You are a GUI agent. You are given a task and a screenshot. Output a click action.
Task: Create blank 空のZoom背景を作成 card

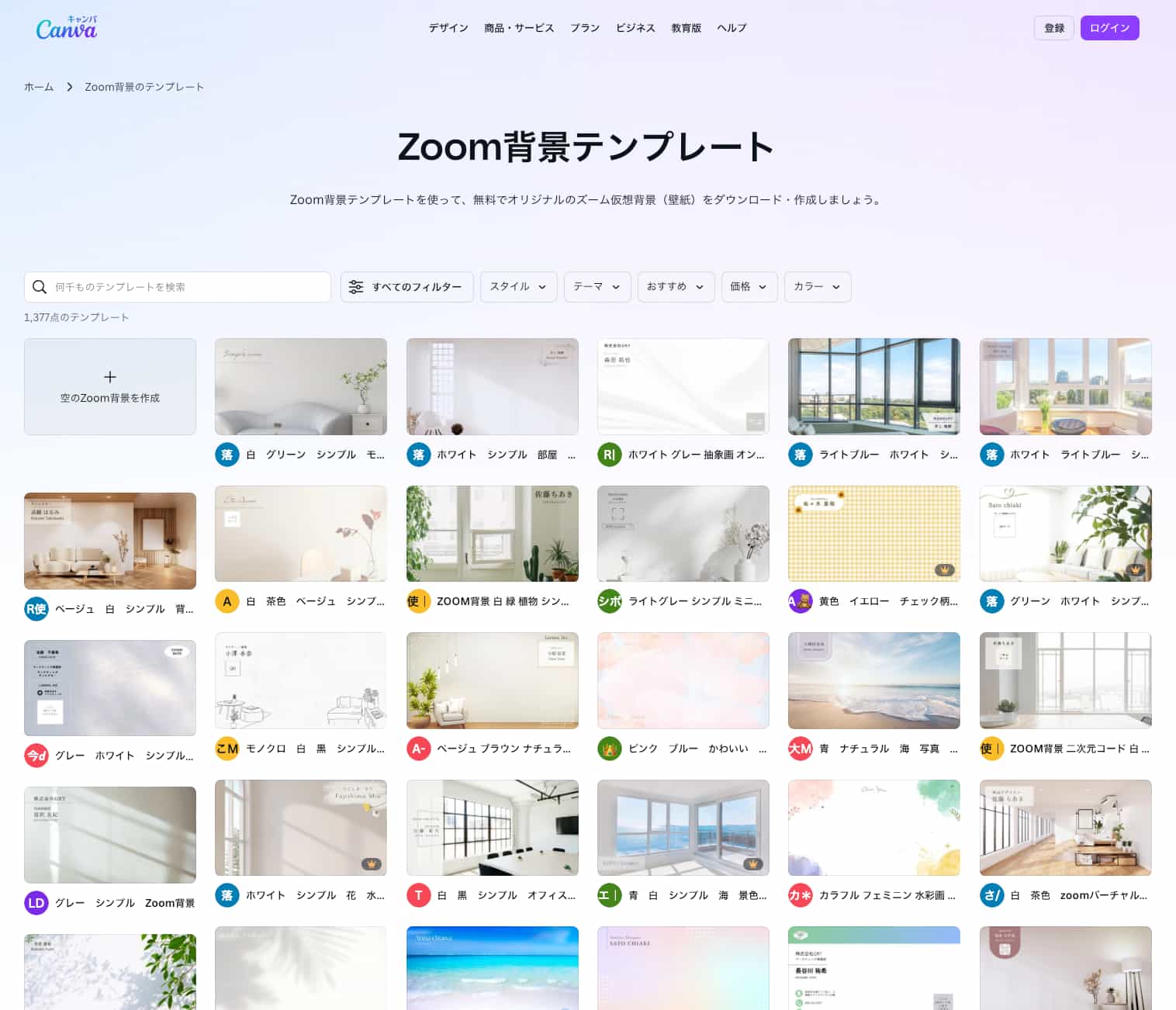[x=110, y=386]
